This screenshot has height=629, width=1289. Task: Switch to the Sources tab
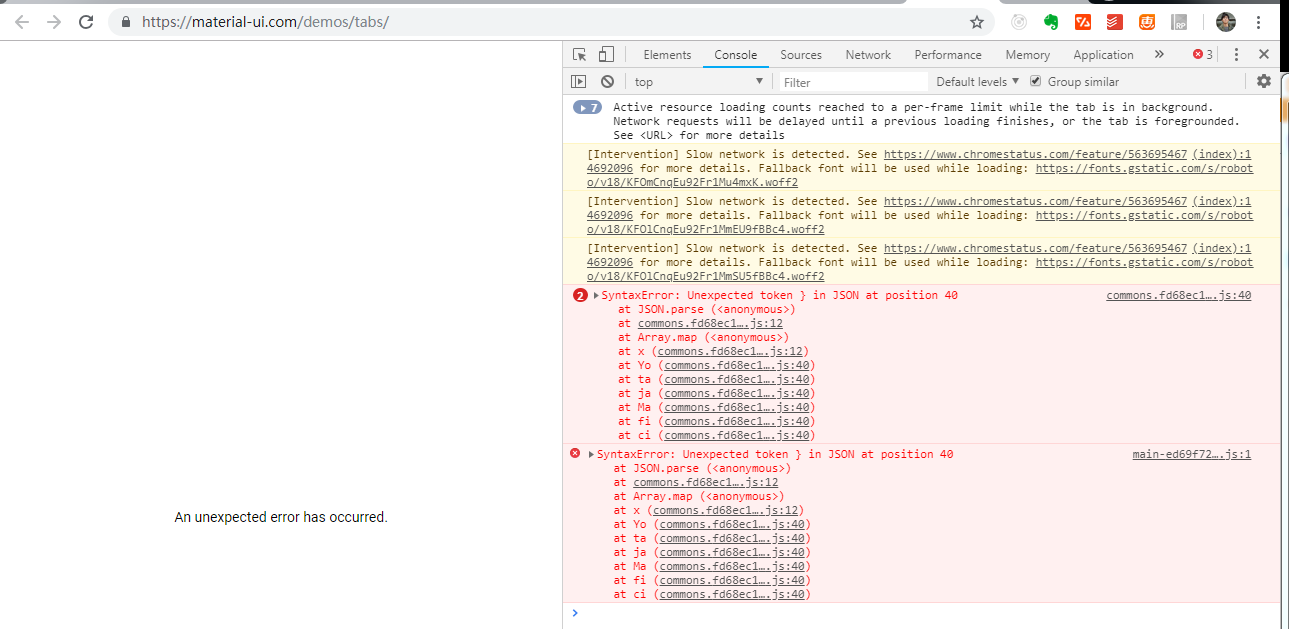click(x=800, y=54)
